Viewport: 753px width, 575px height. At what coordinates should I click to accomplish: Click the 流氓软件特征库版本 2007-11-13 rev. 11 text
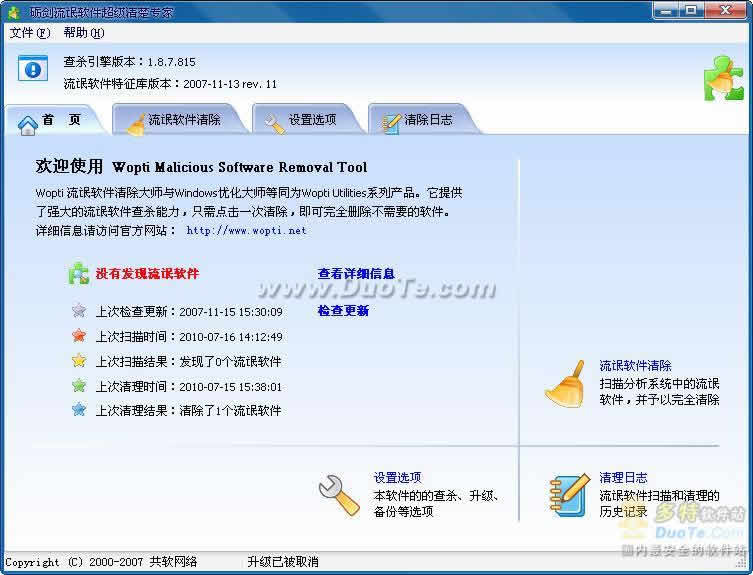[x=170, y=84]
